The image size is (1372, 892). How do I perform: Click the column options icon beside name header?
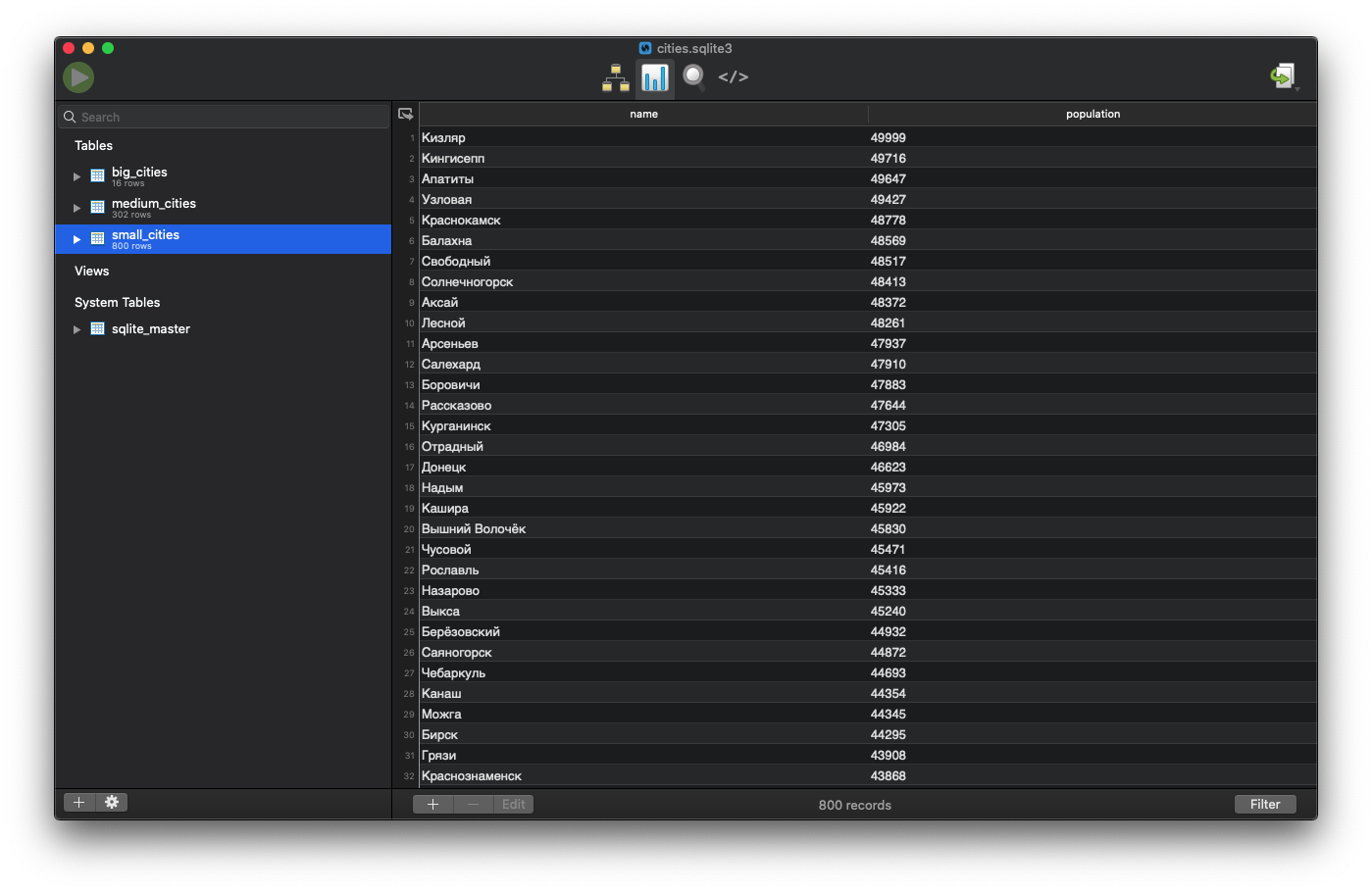point(406,115)
